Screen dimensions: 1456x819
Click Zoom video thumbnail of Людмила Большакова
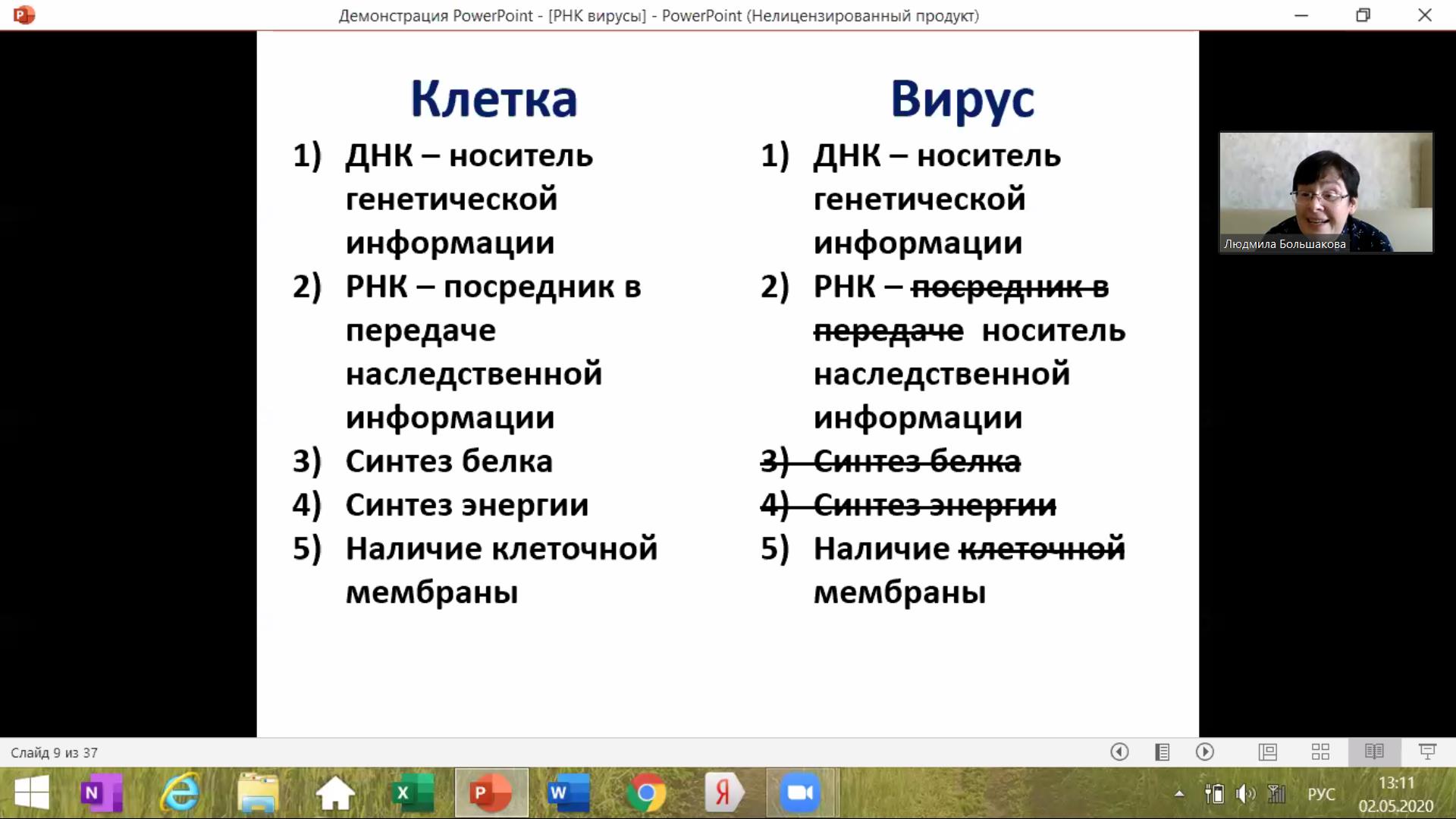pos(1326,193)
